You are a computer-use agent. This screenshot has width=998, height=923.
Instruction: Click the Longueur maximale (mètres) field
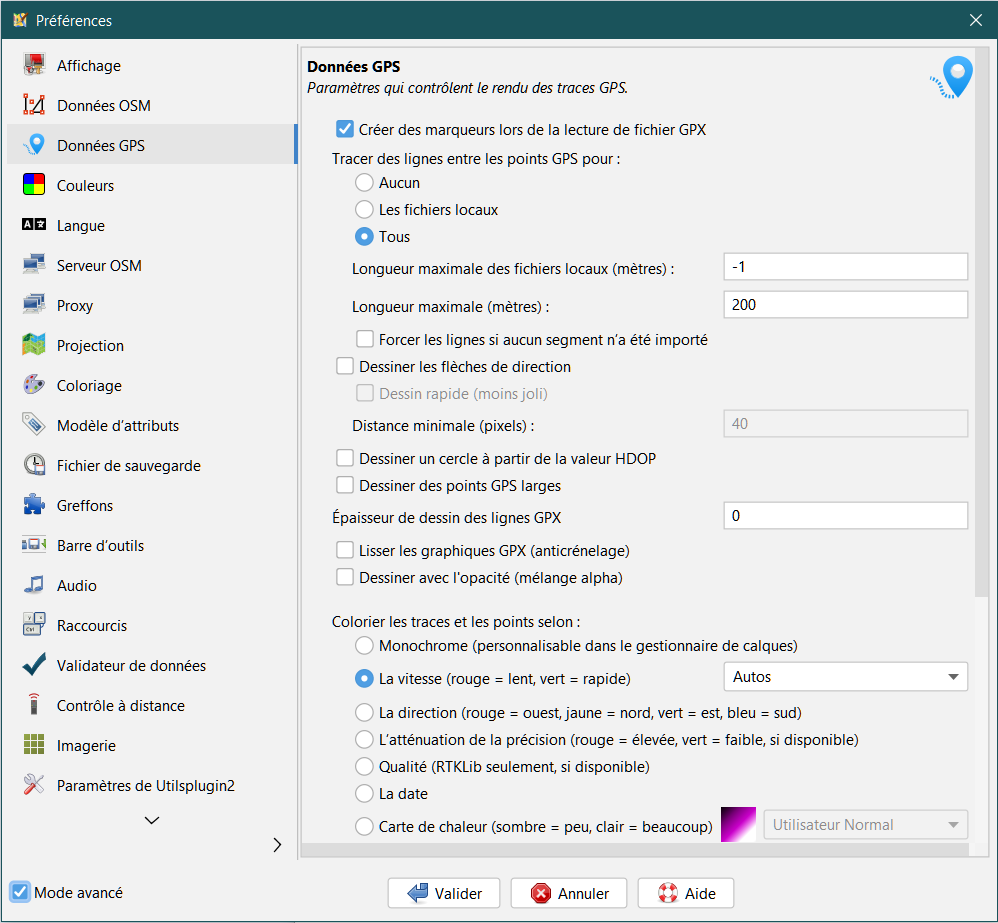coord(845,305)
